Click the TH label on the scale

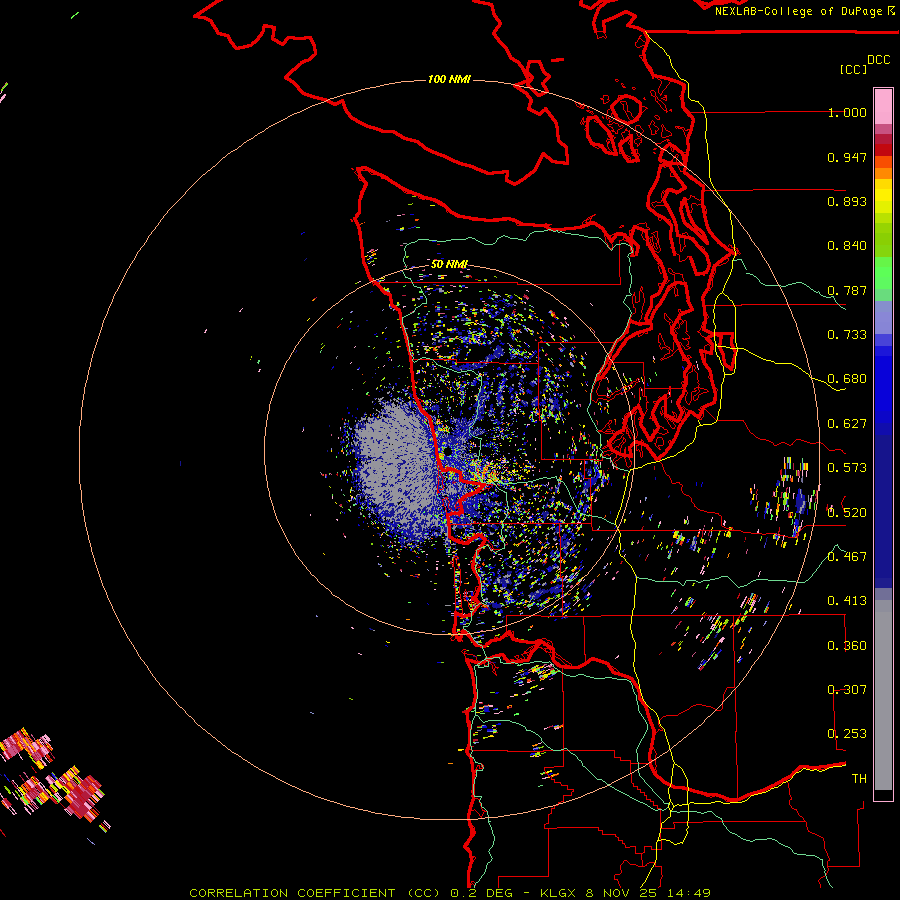859,779
